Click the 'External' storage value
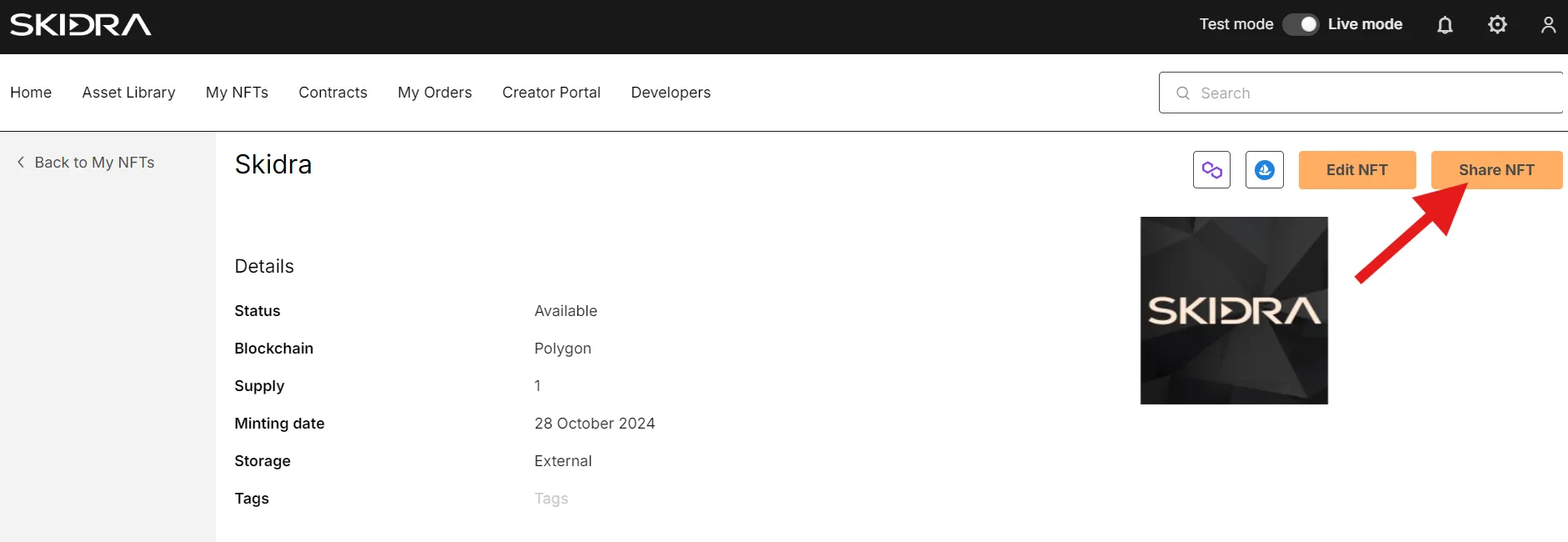The width and height of the screenshot is (1568, 542). coord(563,461)
